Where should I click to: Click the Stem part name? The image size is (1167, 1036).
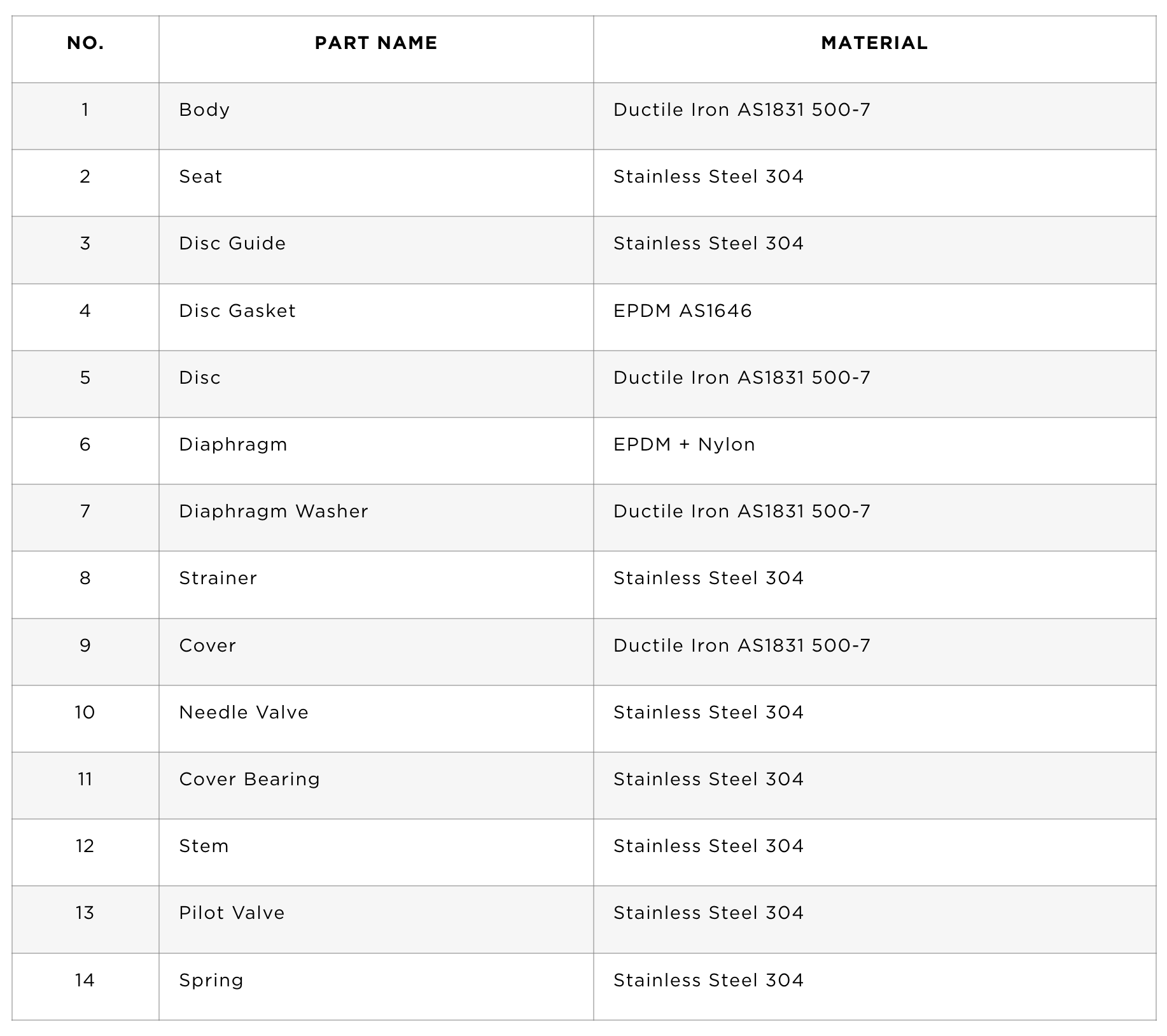tap(204, 846)
